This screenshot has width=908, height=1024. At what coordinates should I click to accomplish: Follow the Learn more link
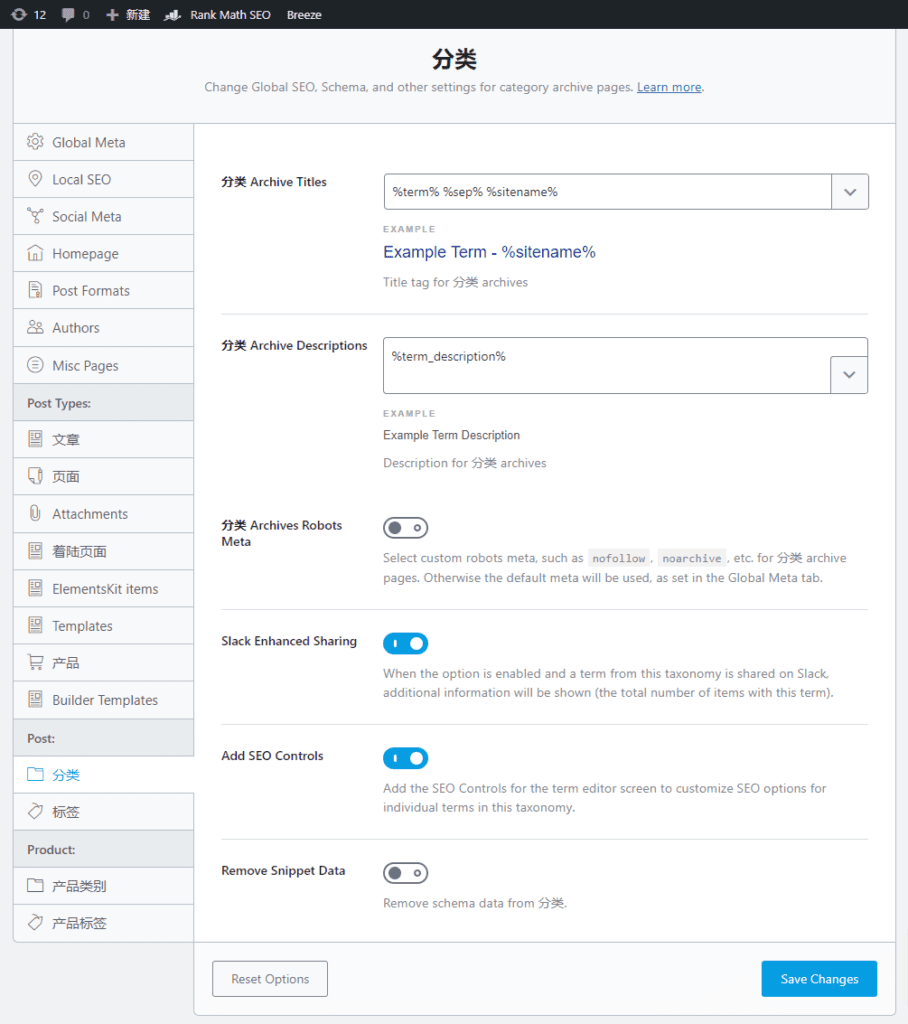669,87
